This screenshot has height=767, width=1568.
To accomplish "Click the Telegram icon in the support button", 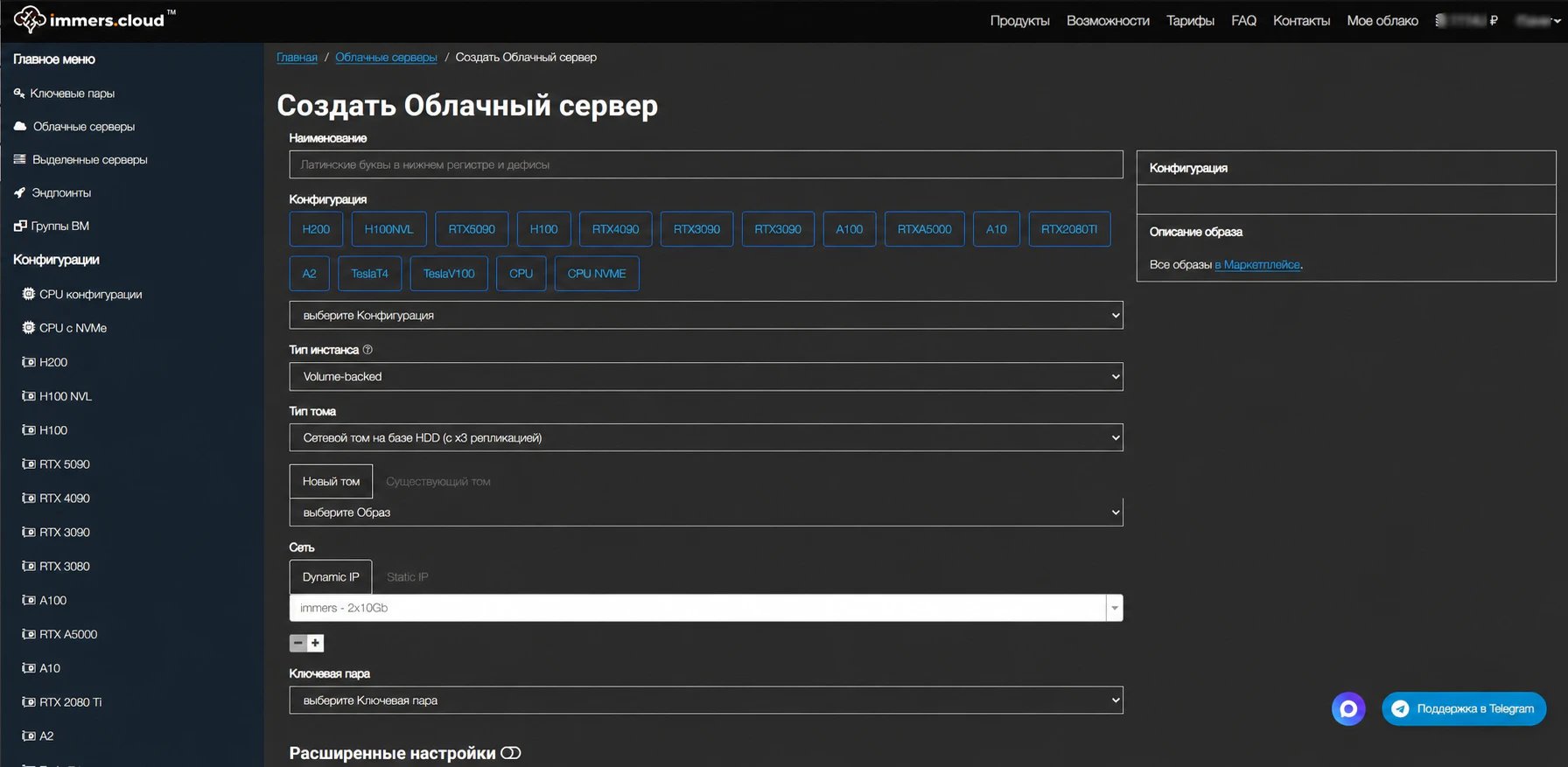I will (x=1400, y=708).
